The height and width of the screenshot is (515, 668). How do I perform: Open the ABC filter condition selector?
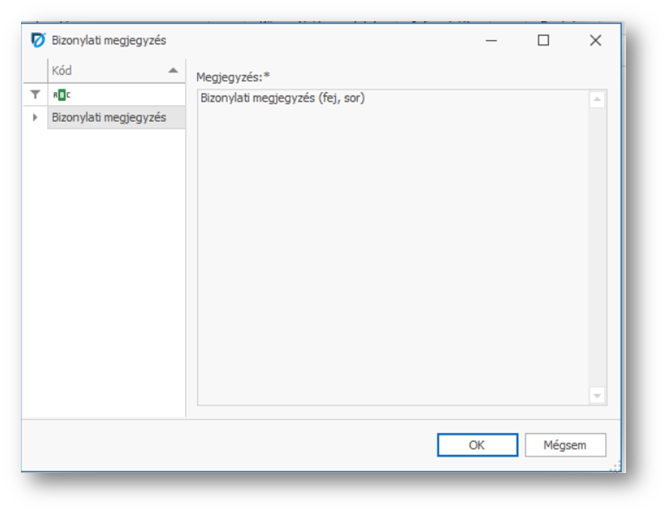(x=62, y=94)
